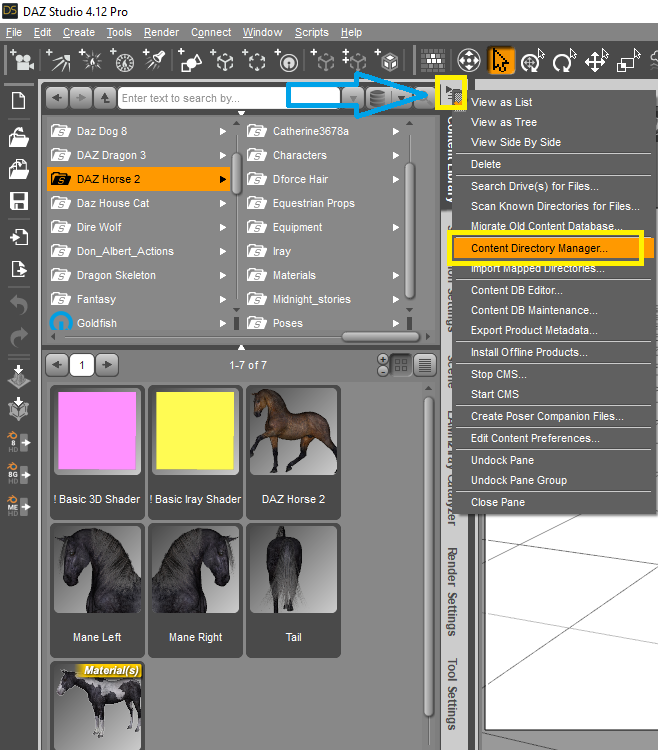Go to previous thumbnail page arrow
658x750 pixels.
pyautogui.click(x=57, y=365)
